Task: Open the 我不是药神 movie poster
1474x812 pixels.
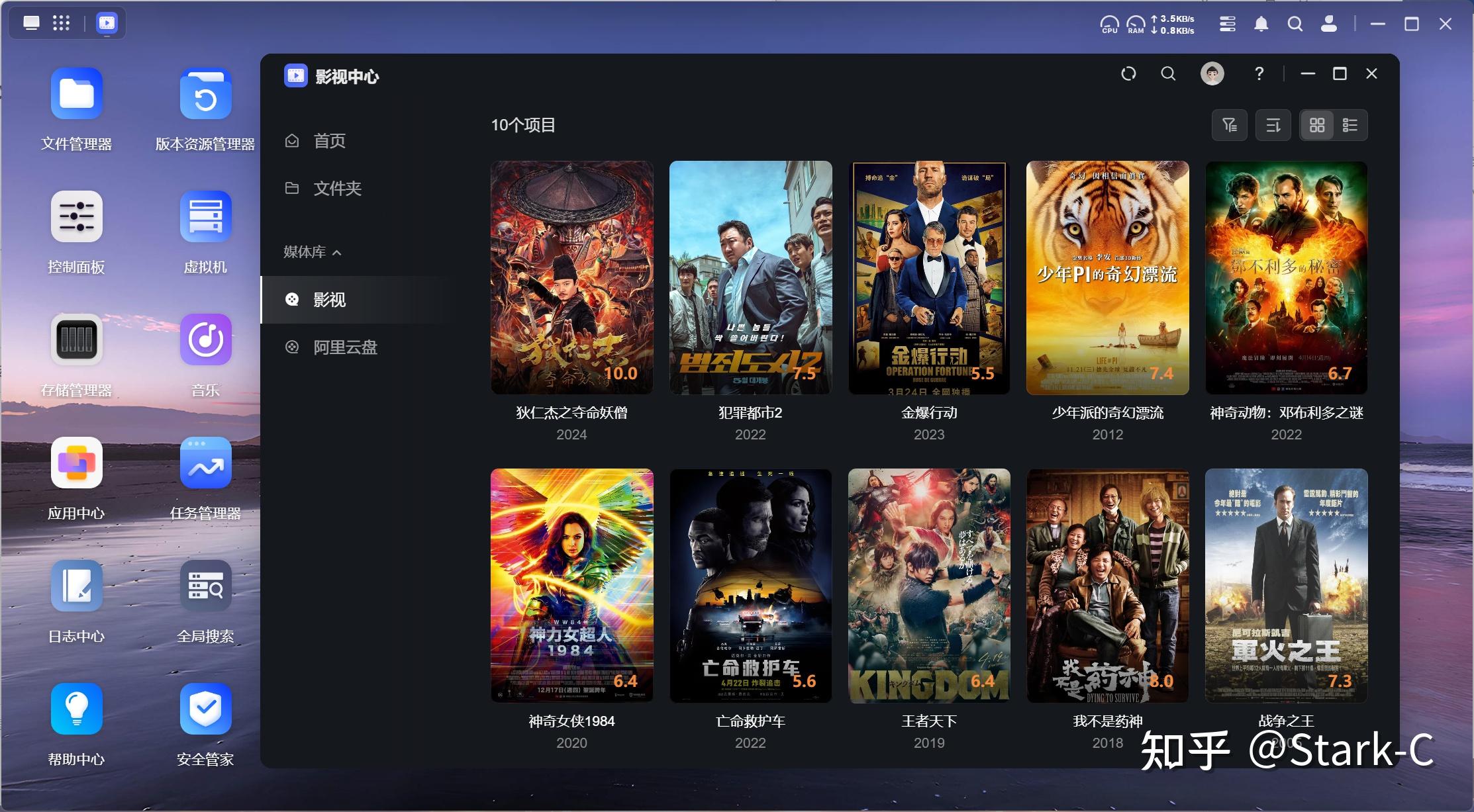Action: click(1107, 585)
